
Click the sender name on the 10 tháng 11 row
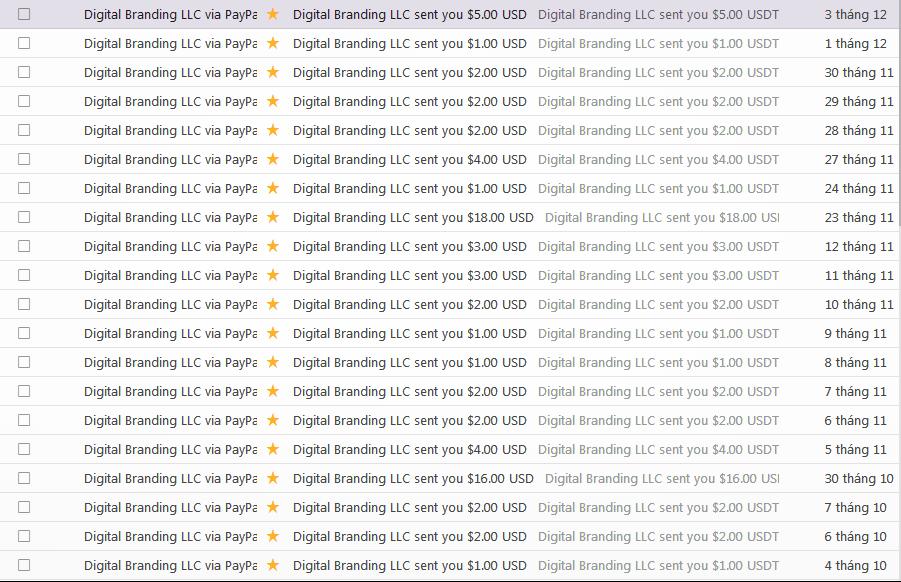[170, 305]
